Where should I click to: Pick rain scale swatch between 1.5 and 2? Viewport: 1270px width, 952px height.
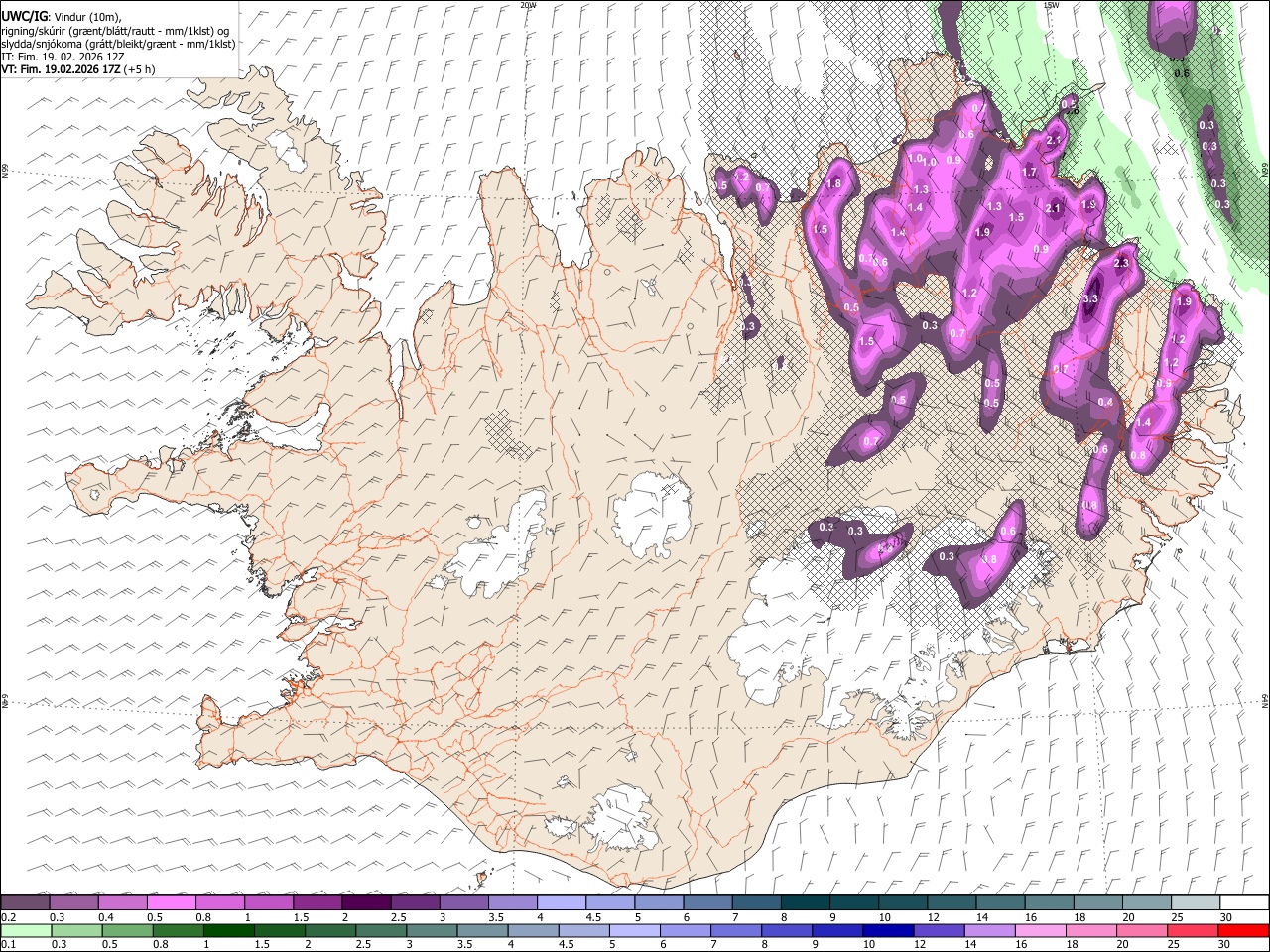(280, 932)
